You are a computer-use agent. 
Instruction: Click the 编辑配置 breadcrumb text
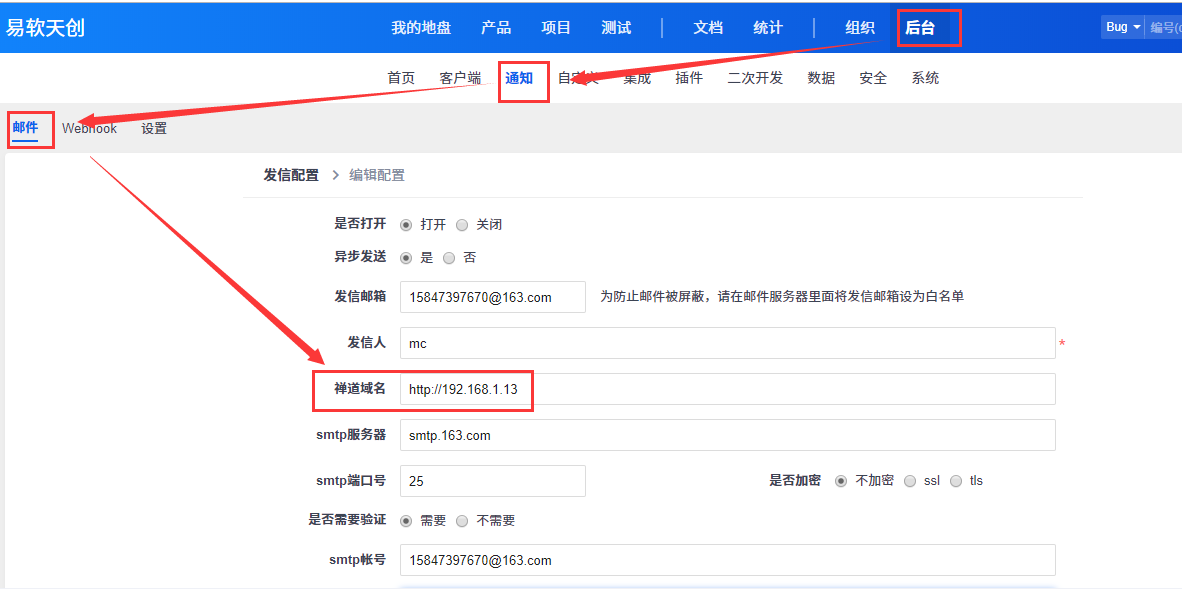pyautogui.click(x=377, y=175)
